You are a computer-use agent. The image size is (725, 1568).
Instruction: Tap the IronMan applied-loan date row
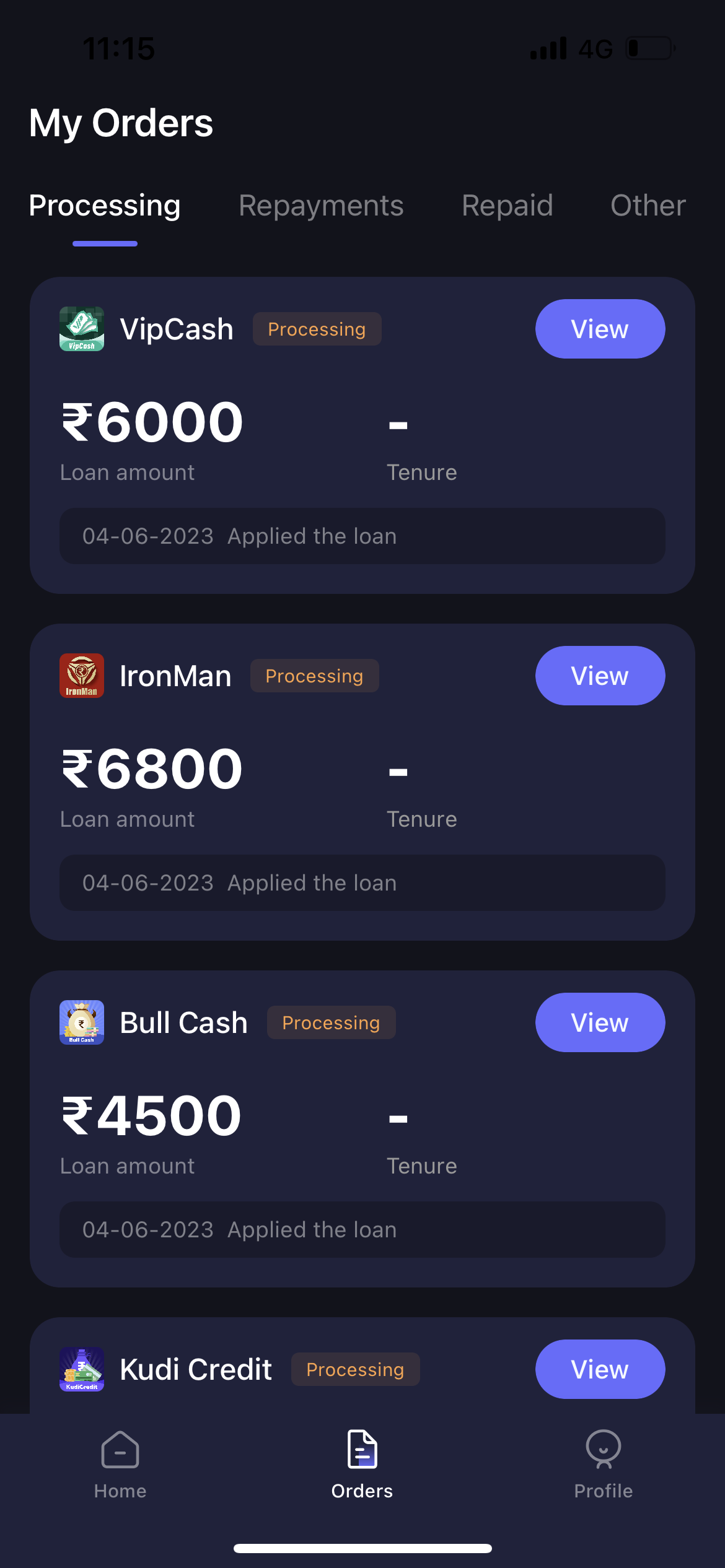362,883
